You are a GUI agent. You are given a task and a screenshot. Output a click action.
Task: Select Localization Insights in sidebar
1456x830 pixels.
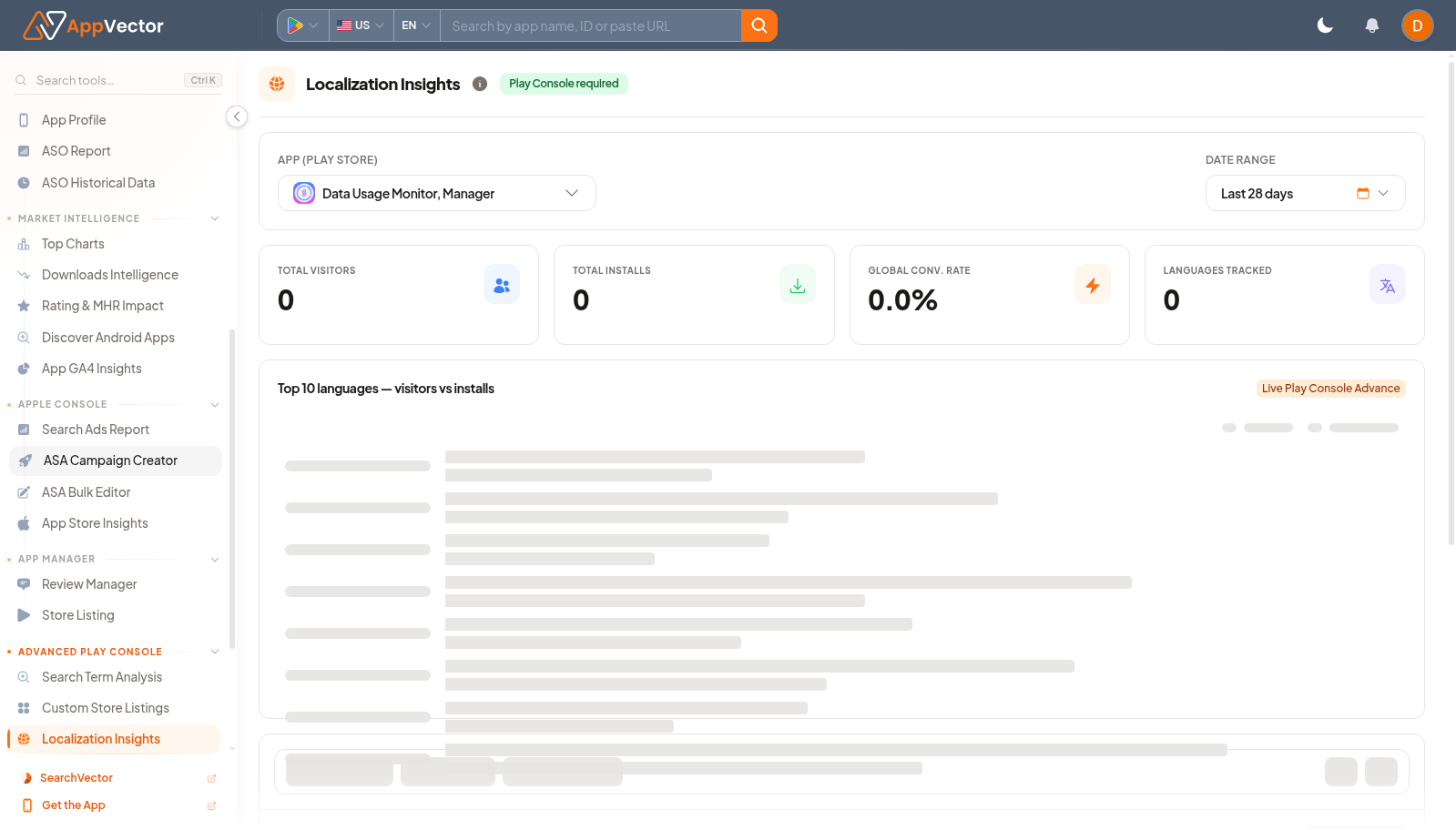pos(115,739)
